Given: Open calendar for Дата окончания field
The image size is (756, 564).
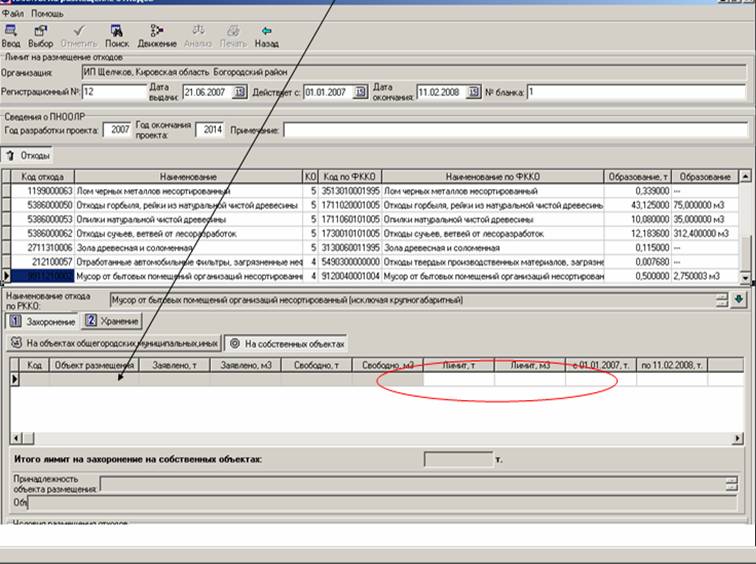Looking at the screenshot, I should [x=473, y=92].
